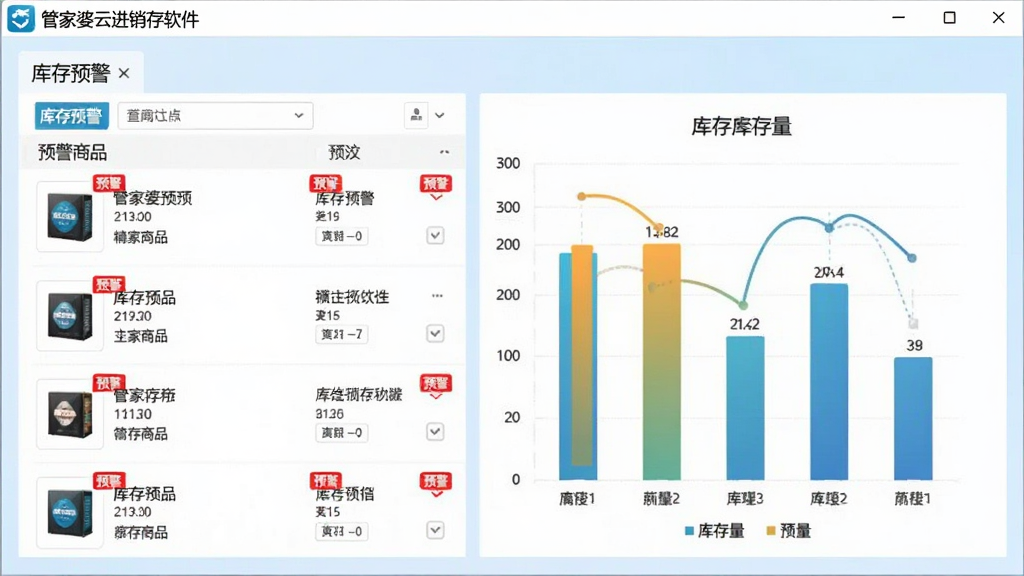Image resolution: width=1024 pixels, height=576 pixels.
Task: Click the 预量 orange legend swatch
Action: coord(771,531)
